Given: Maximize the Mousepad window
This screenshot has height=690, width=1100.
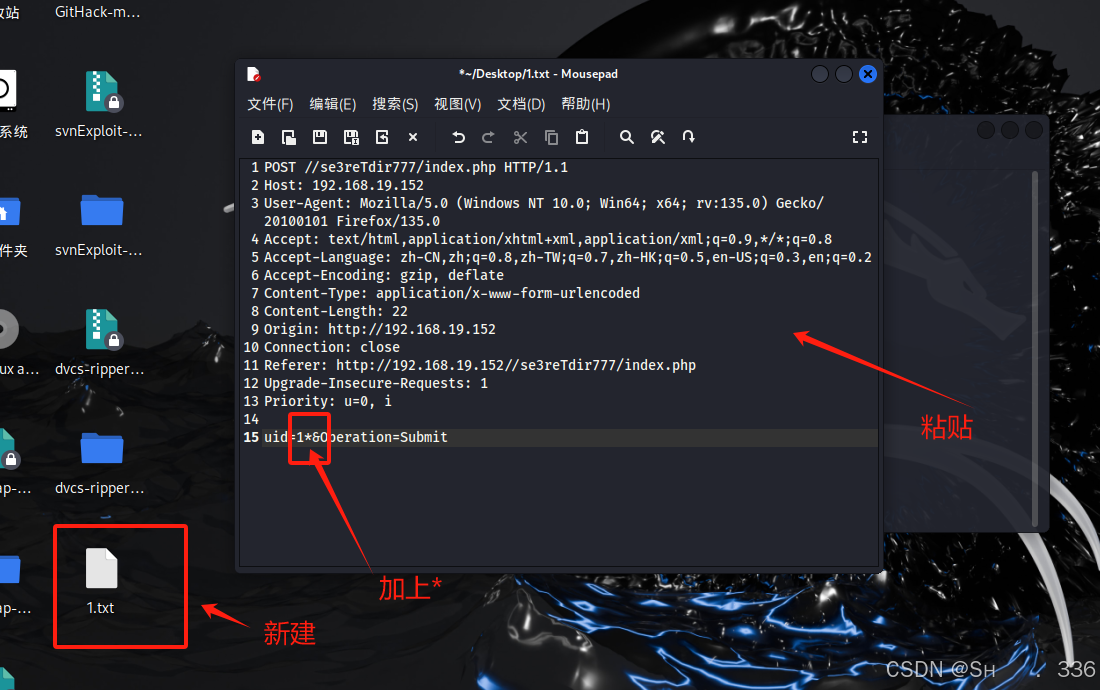Looking at the screenshot, I should (x=844, y=74).
